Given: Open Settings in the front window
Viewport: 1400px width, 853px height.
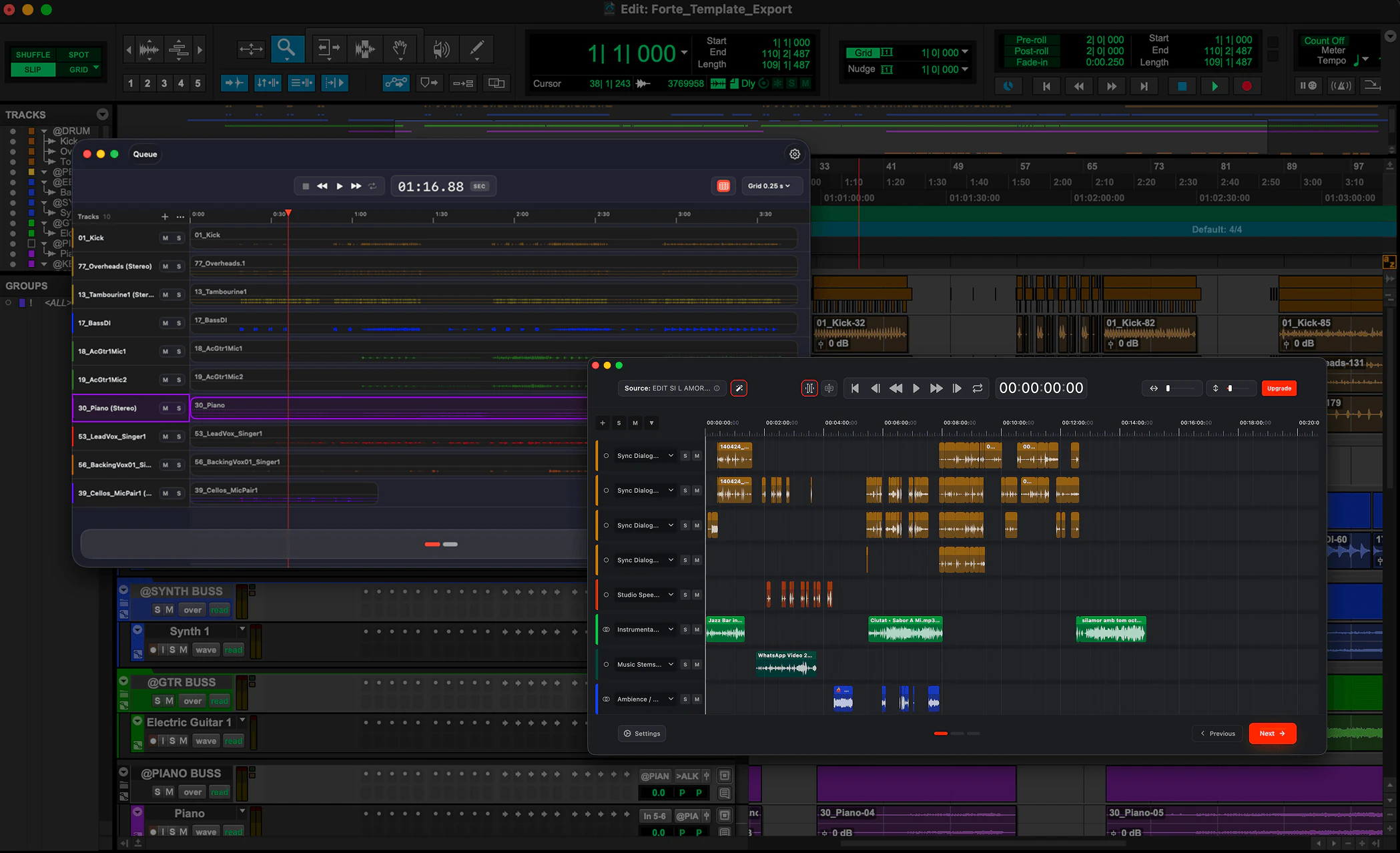Looking at the screenshot, I should [x=641, y=734].
